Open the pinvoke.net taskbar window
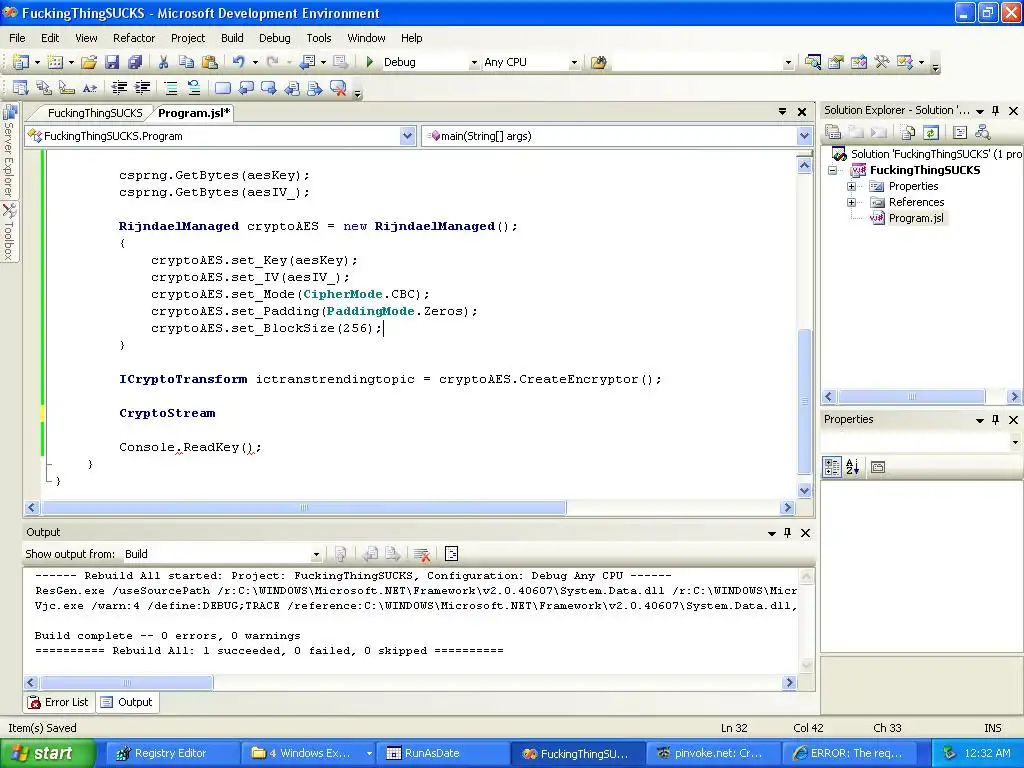Image resolution: width=1024 pixels, height=768 pixels. (x=713, y=753)
